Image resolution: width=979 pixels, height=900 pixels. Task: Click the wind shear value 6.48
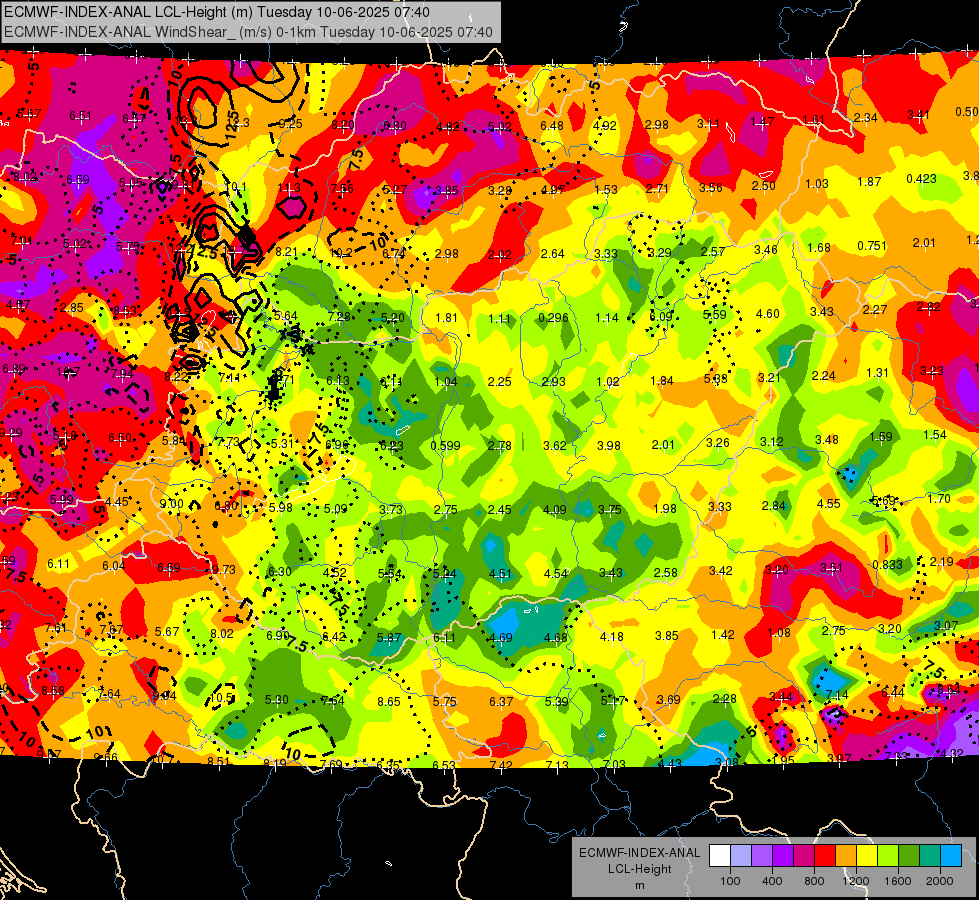[x=552, y=126]
